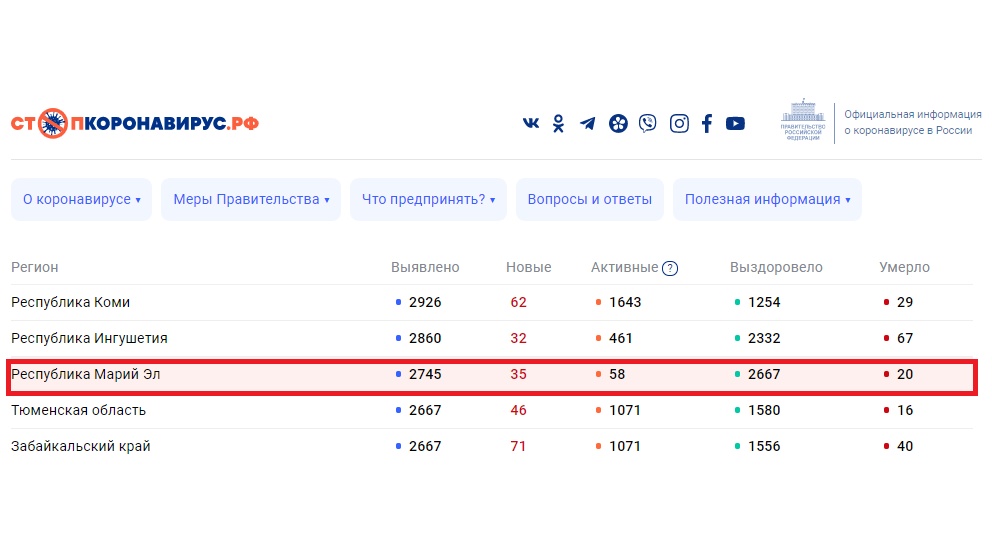This screenshot has width=992, height=560.
Task: Click the Республика Коми region name
Action: pyautogui.click(x=70, y=303)
